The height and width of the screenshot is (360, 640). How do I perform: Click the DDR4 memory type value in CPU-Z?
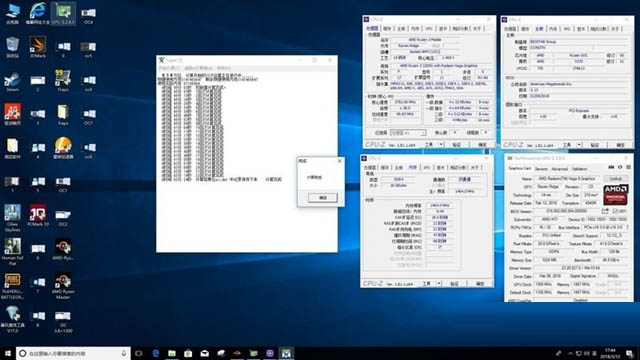398,179
